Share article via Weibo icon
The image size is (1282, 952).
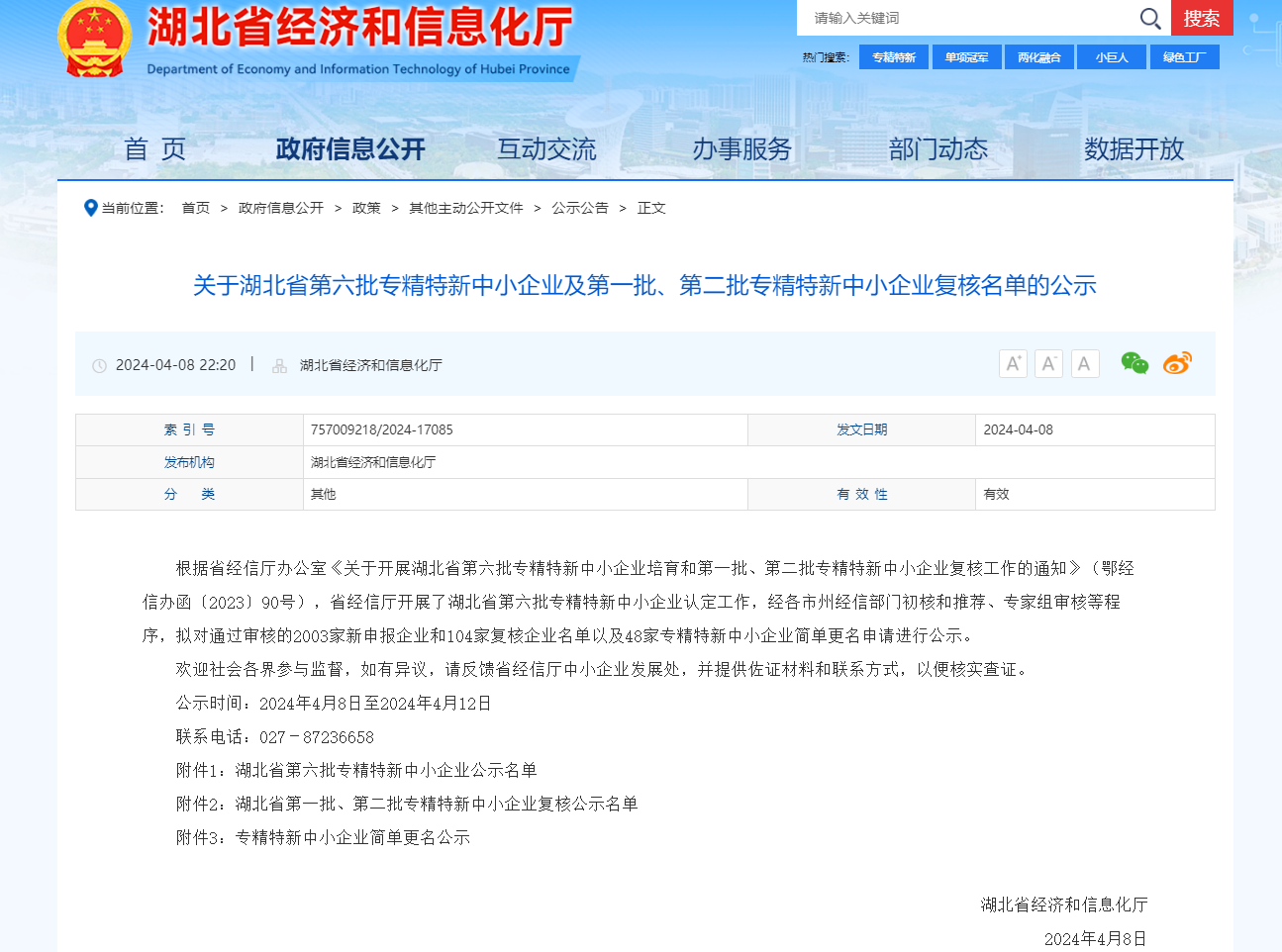pos(1177,363)
